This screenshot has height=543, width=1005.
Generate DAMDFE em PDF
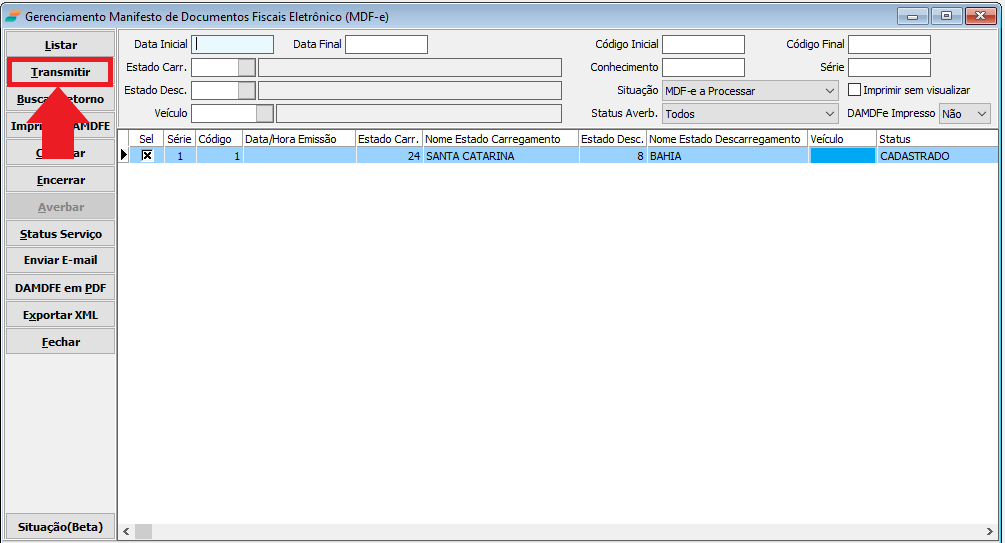click(x=60, y=288)
